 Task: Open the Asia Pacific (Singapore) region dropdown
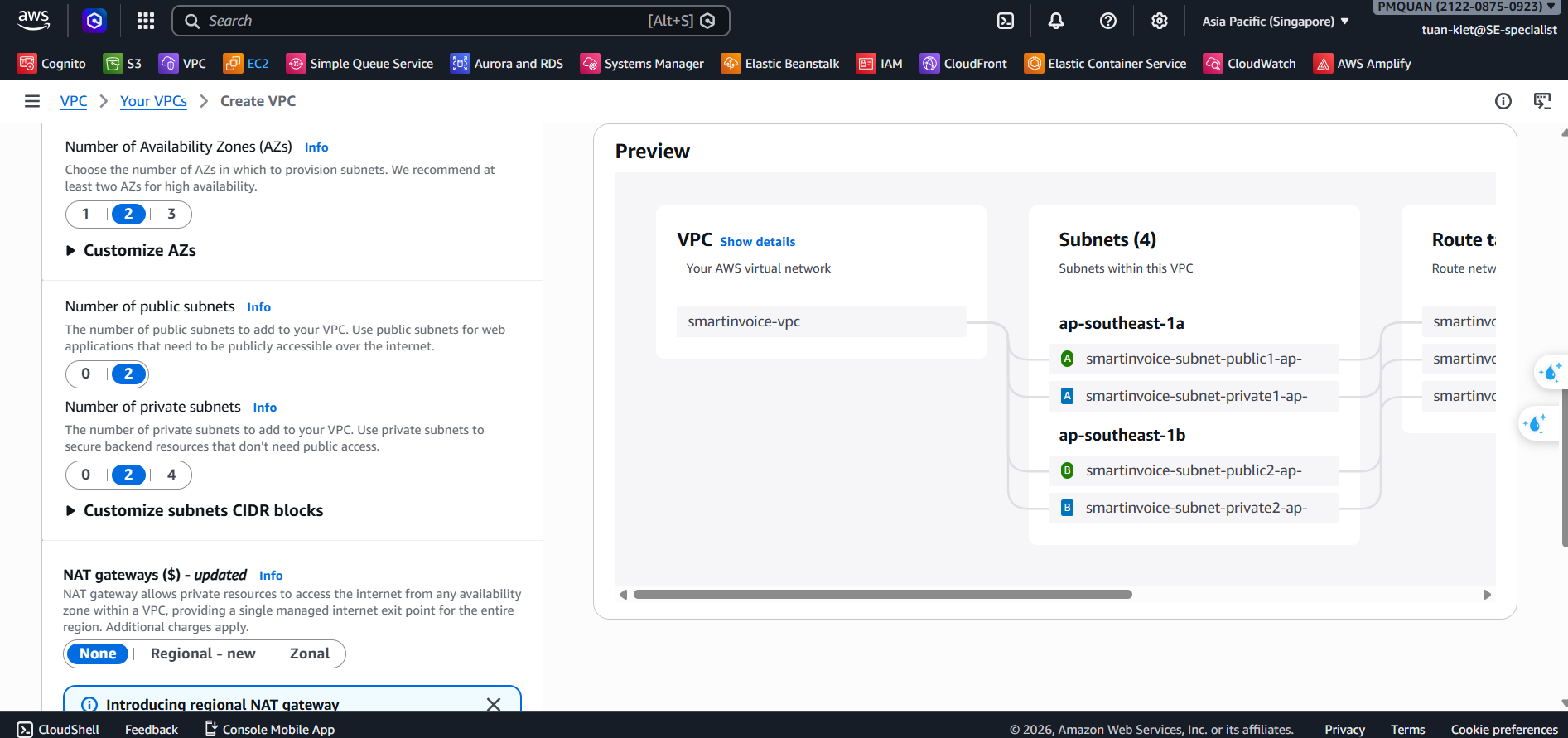pyautogui.click(x=1276, y=22)
